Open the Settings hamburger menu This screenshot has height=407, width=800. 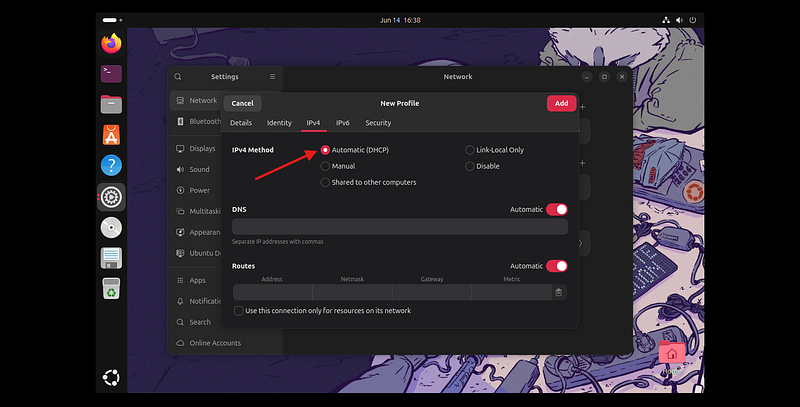tap(272, 77)
